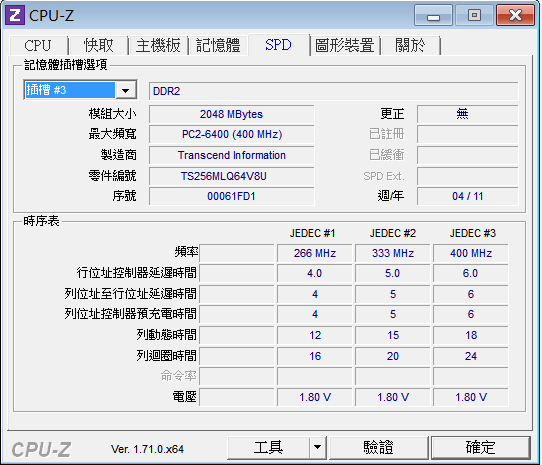The width and height of the screenshot is (542, 465).
Task: Confirm with the 確定 button
Action: [481, 447]
